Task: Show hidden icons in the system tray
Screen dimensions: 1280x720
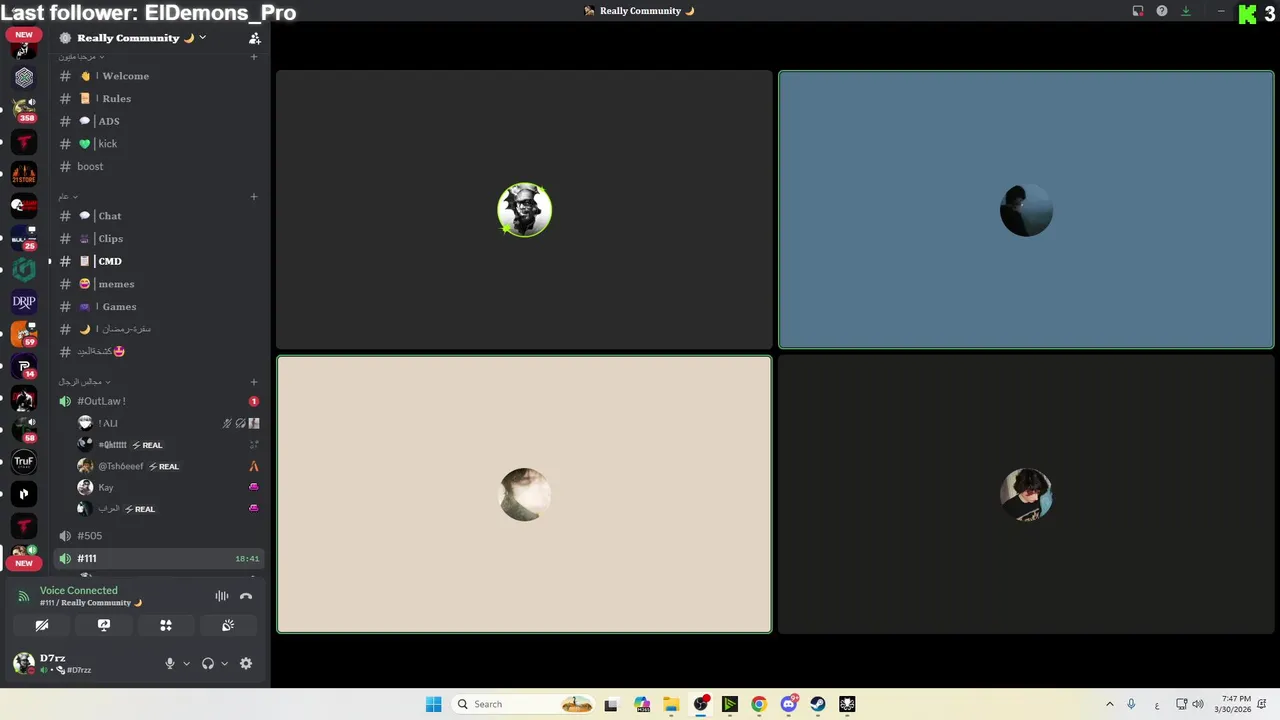Action: point(1109,704)
